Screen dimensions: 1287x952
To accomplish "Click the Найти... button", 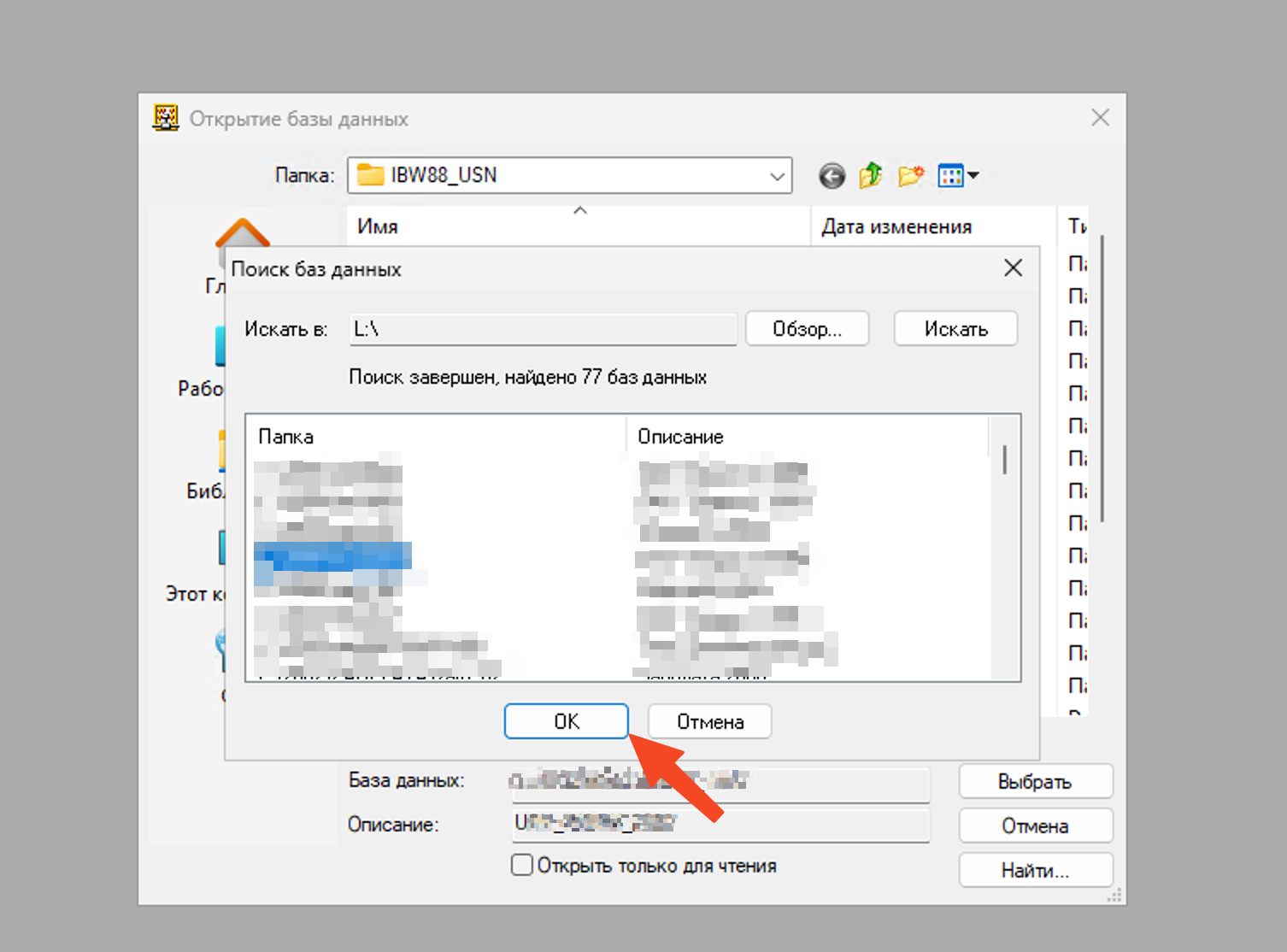I will (1035, 870).
